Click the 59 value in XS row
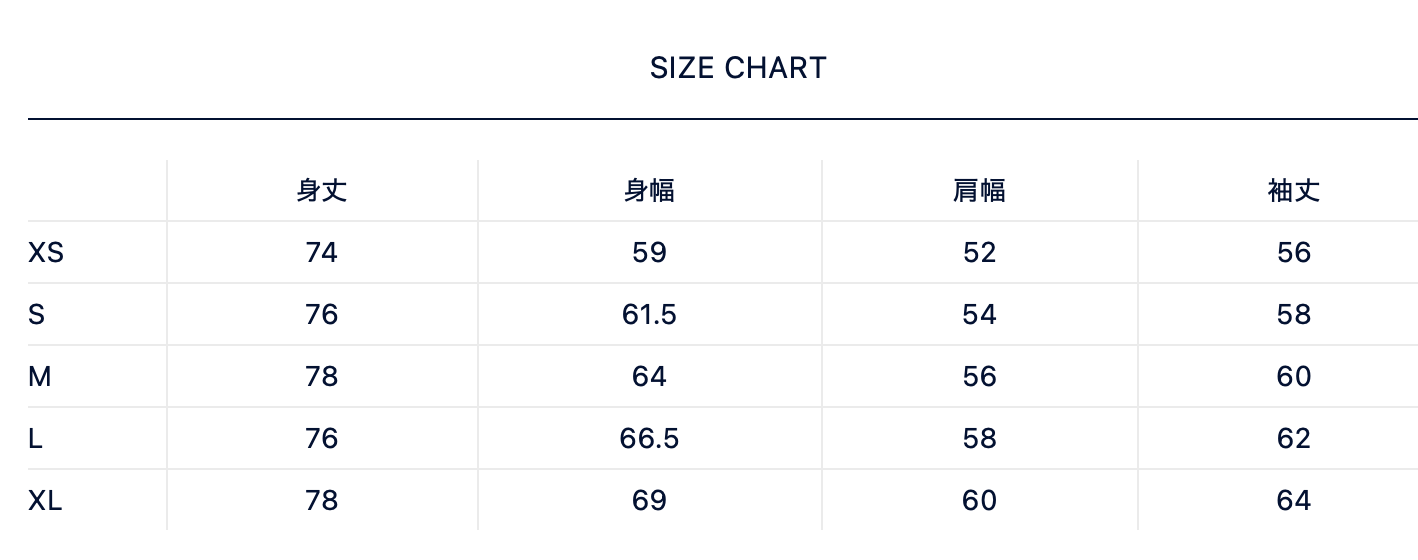Image resolution: width=1418 pixels, height=560 pixels. (x=649, y=253)
